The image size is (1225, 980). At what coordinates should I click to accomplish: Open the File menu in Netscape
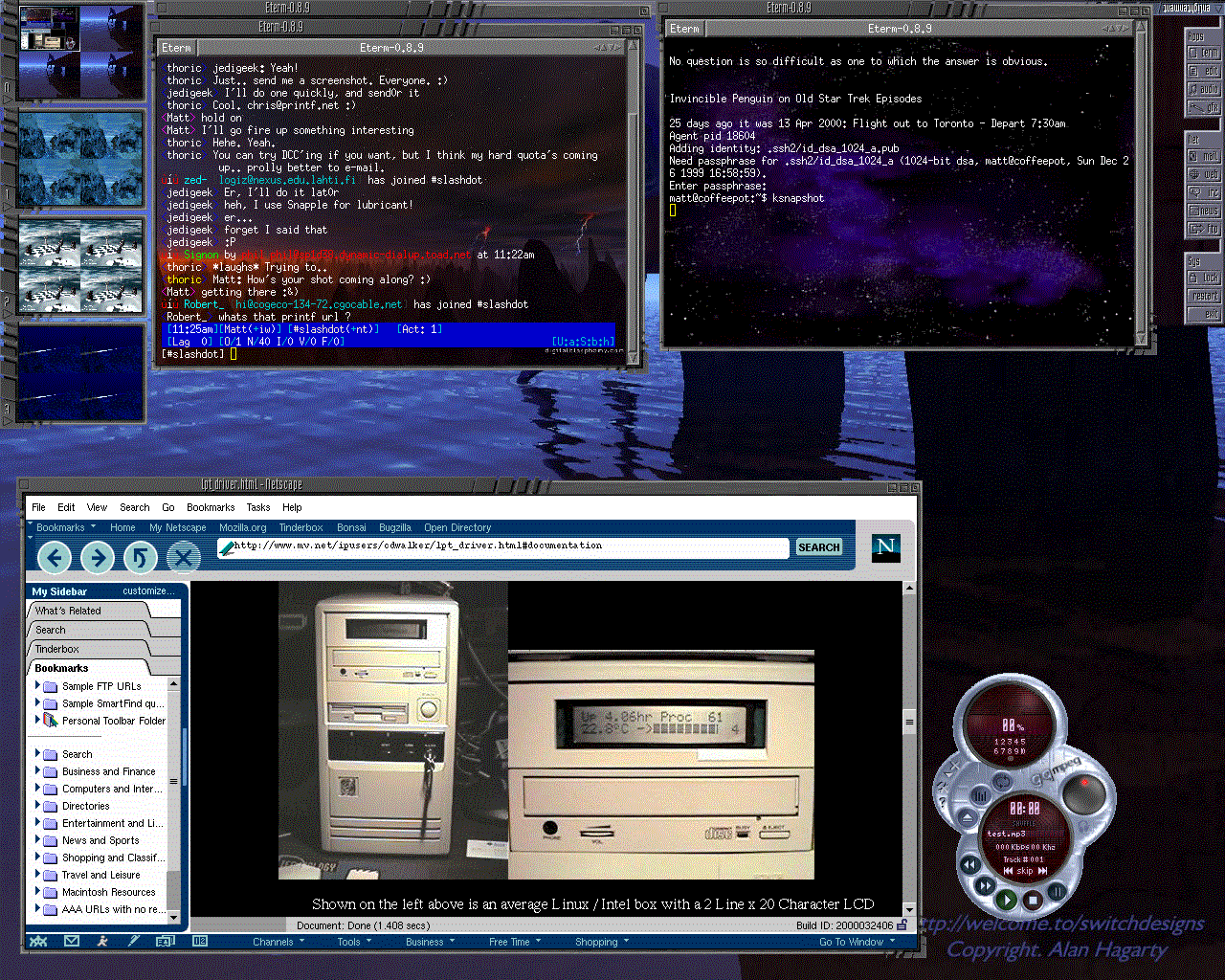(x=38, y=507)
